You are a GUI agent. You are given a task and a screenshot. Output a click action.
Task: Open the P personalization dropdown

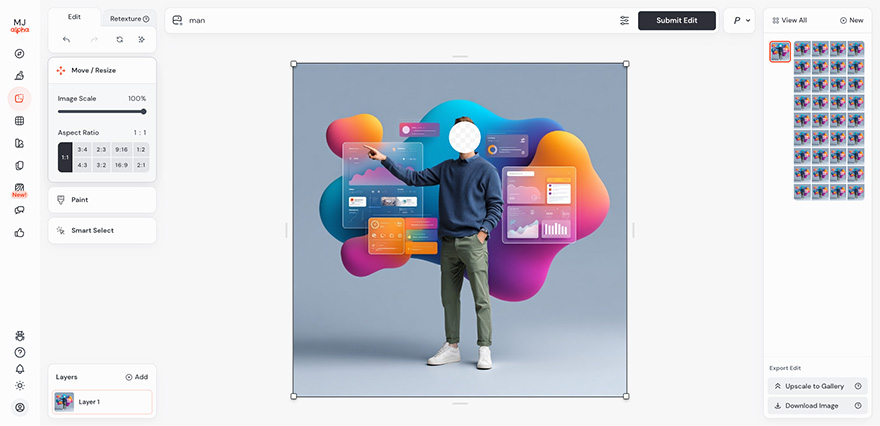[x=740, y=20]
